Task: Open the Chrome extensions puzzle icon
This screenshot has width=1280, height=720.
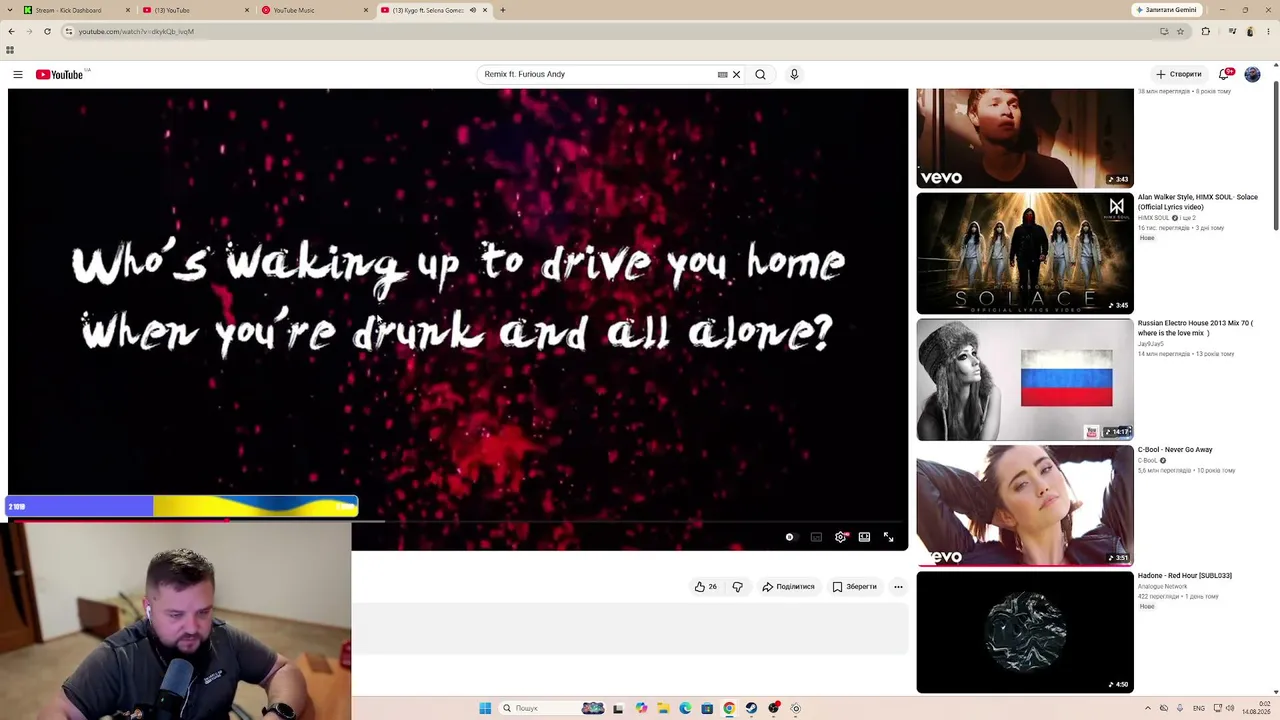Action: pos(1205,31)
